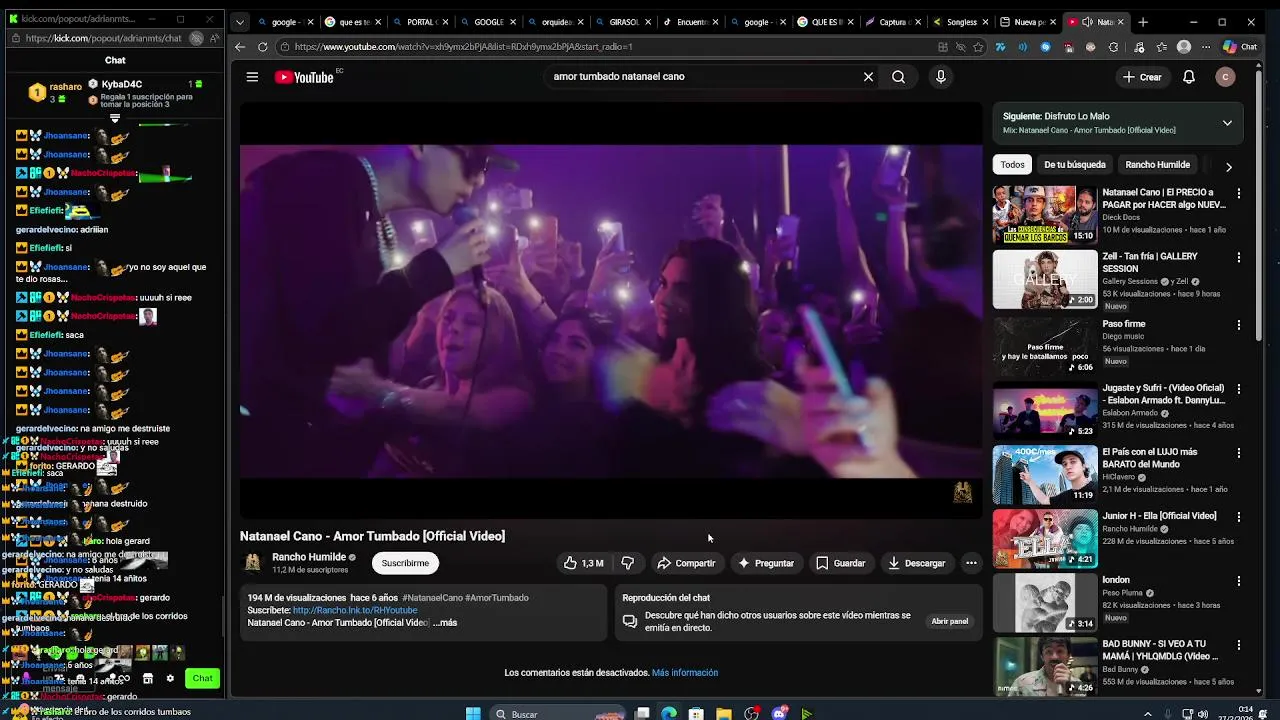Click green Chat send button in Kick
Screen dimensions: 1280x720
click(x=203, y=678)
